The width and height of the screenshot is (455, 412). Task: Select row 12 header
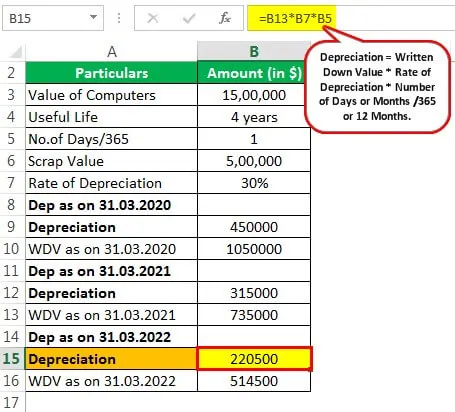click(12, 293)
